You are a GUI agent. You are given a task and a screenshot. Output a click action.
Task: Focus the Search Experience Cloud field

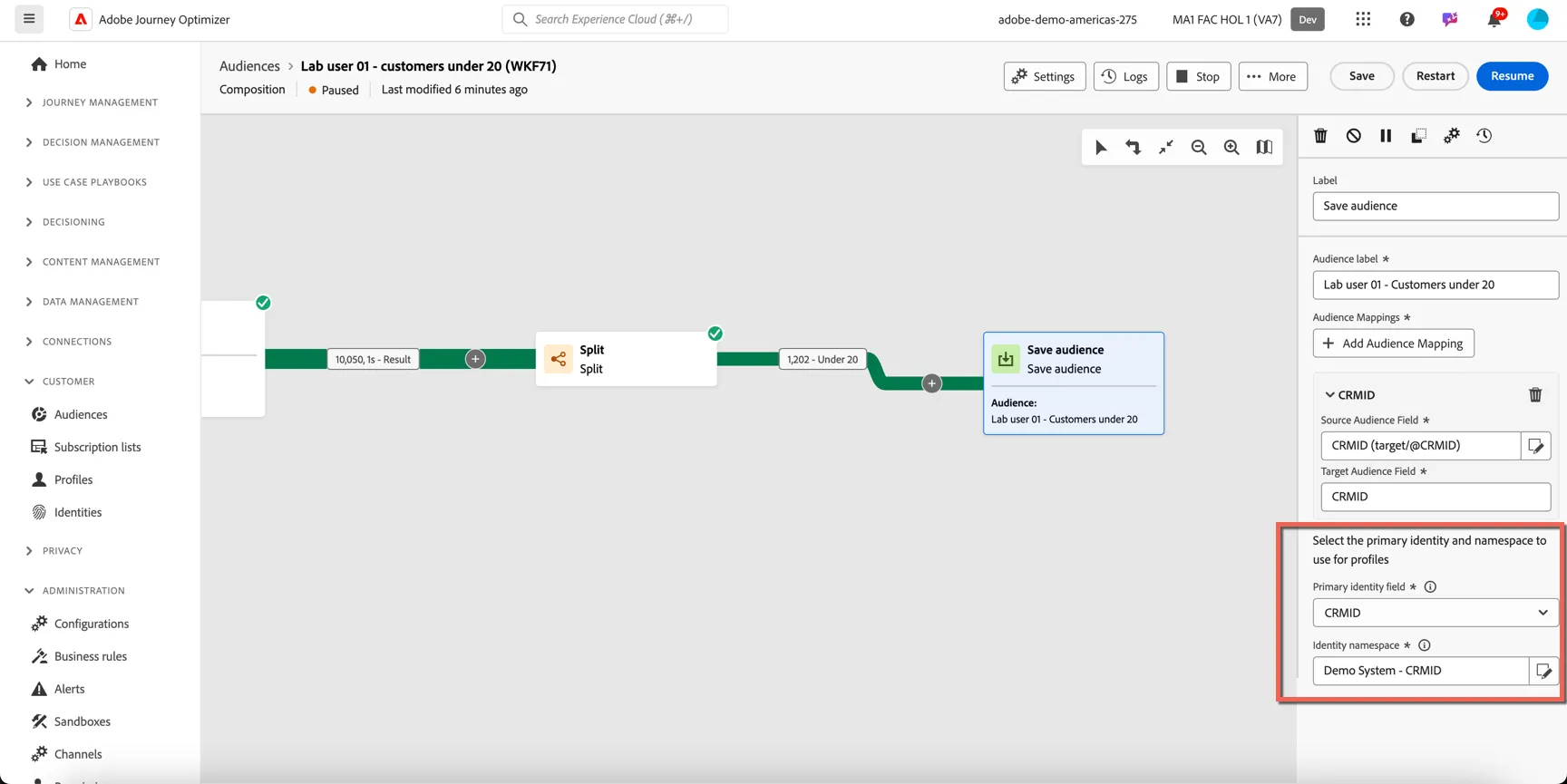tap(615, 19)
